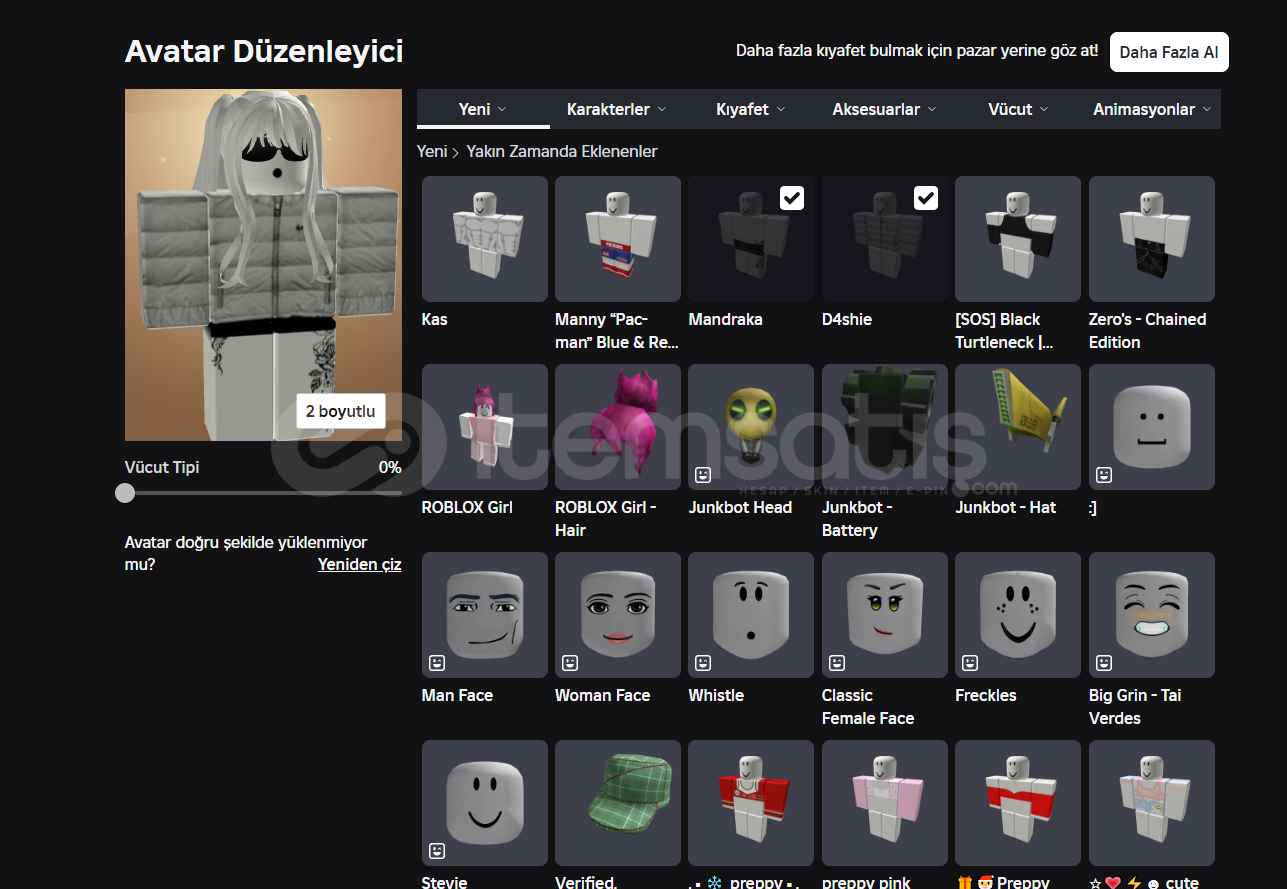Click the Junkbot - Hat item name

coord(1006,508)
